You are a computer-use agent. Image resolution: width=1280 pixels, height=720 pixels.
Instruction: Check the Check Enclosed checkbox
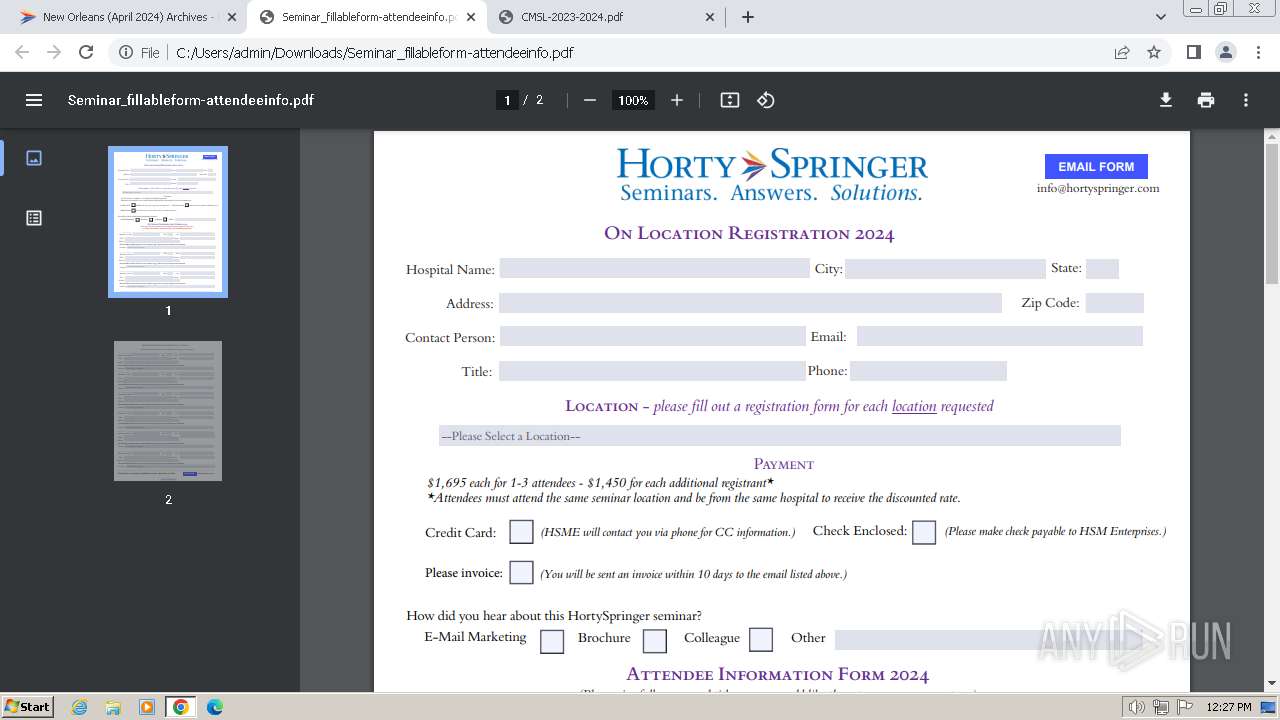924,532
